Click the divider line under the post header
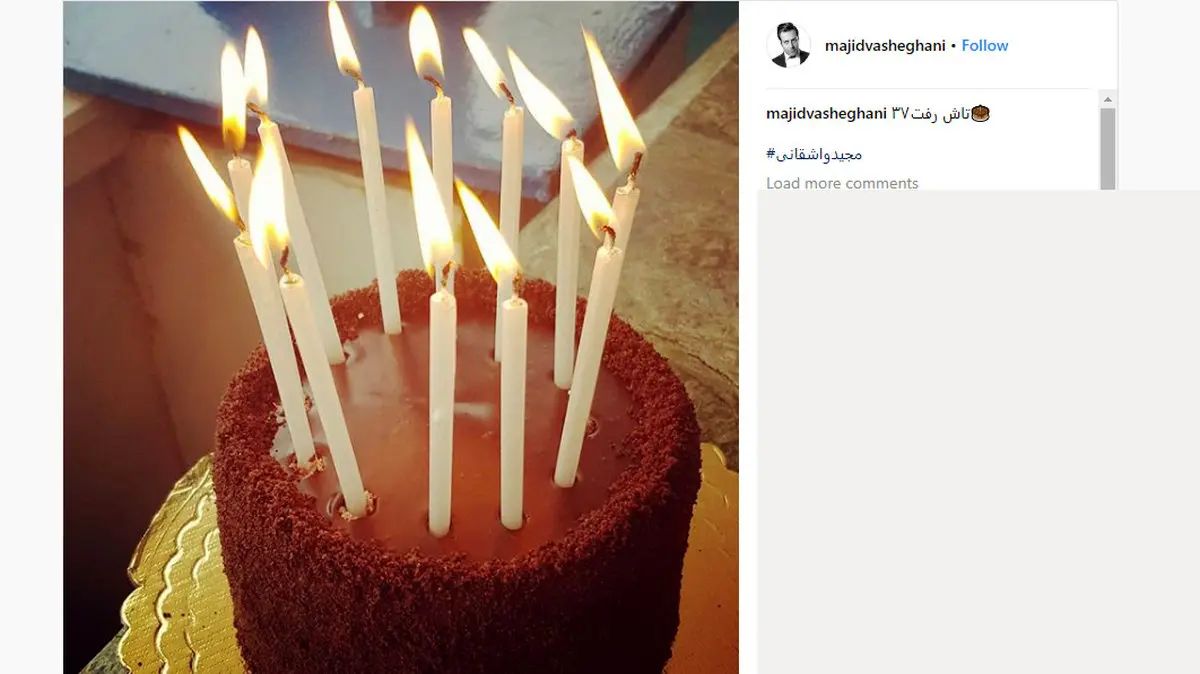This screenshot has height=674, width=1200. (x=928, y=89)
